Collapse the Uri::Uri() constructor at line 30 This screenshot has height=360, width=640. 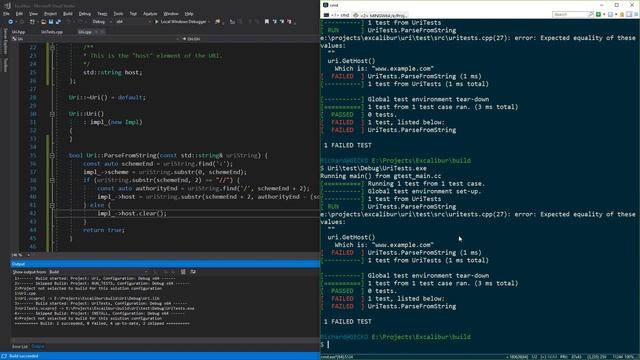coord(52,114)
